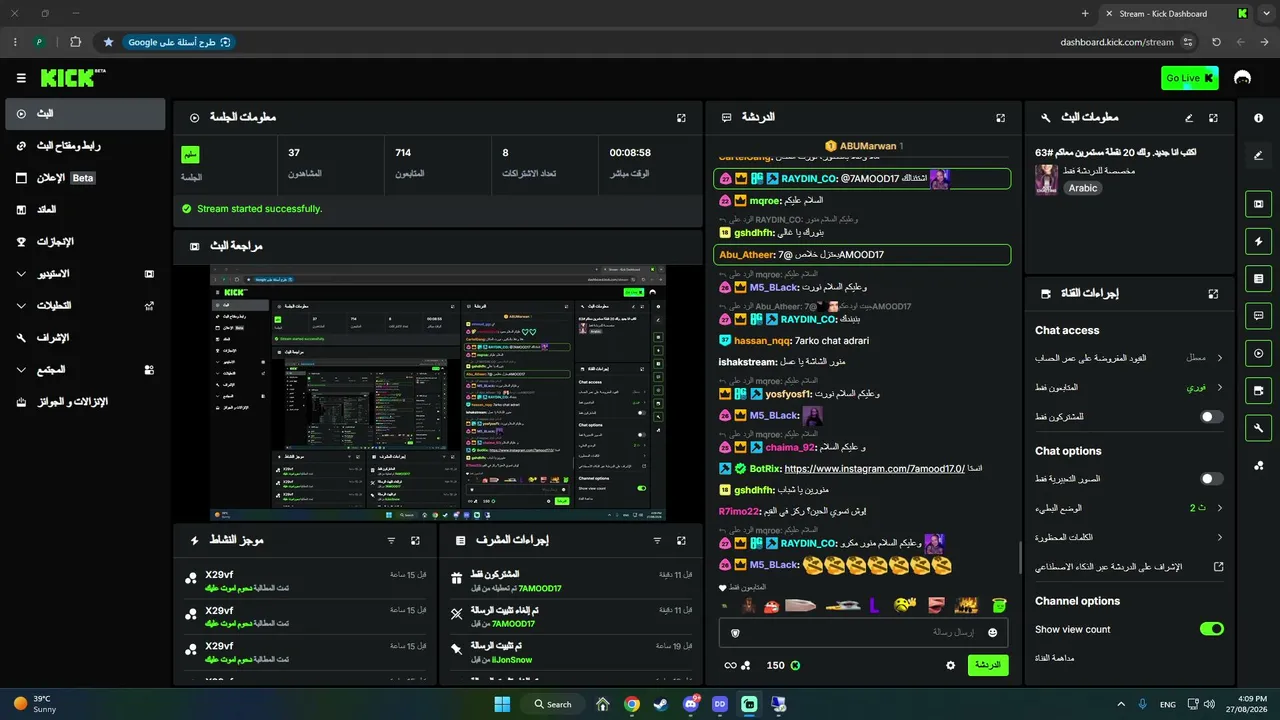Open the filter menu in موجز النشاط
1280x720 pixels.
pyautogui.click(x=391, y=540)
